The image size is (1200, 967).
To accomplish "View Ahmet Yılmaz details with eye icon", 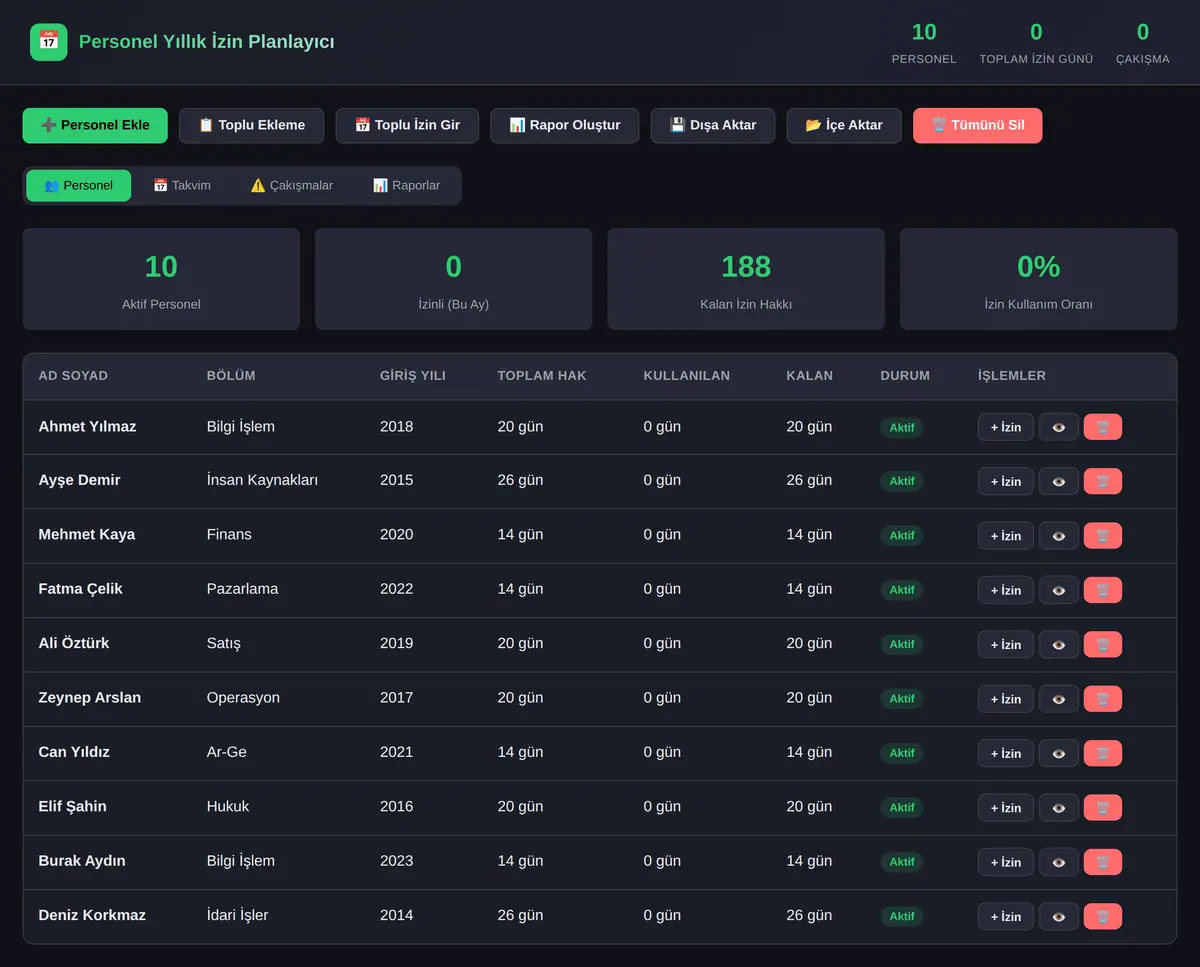I will [1059, 427].
